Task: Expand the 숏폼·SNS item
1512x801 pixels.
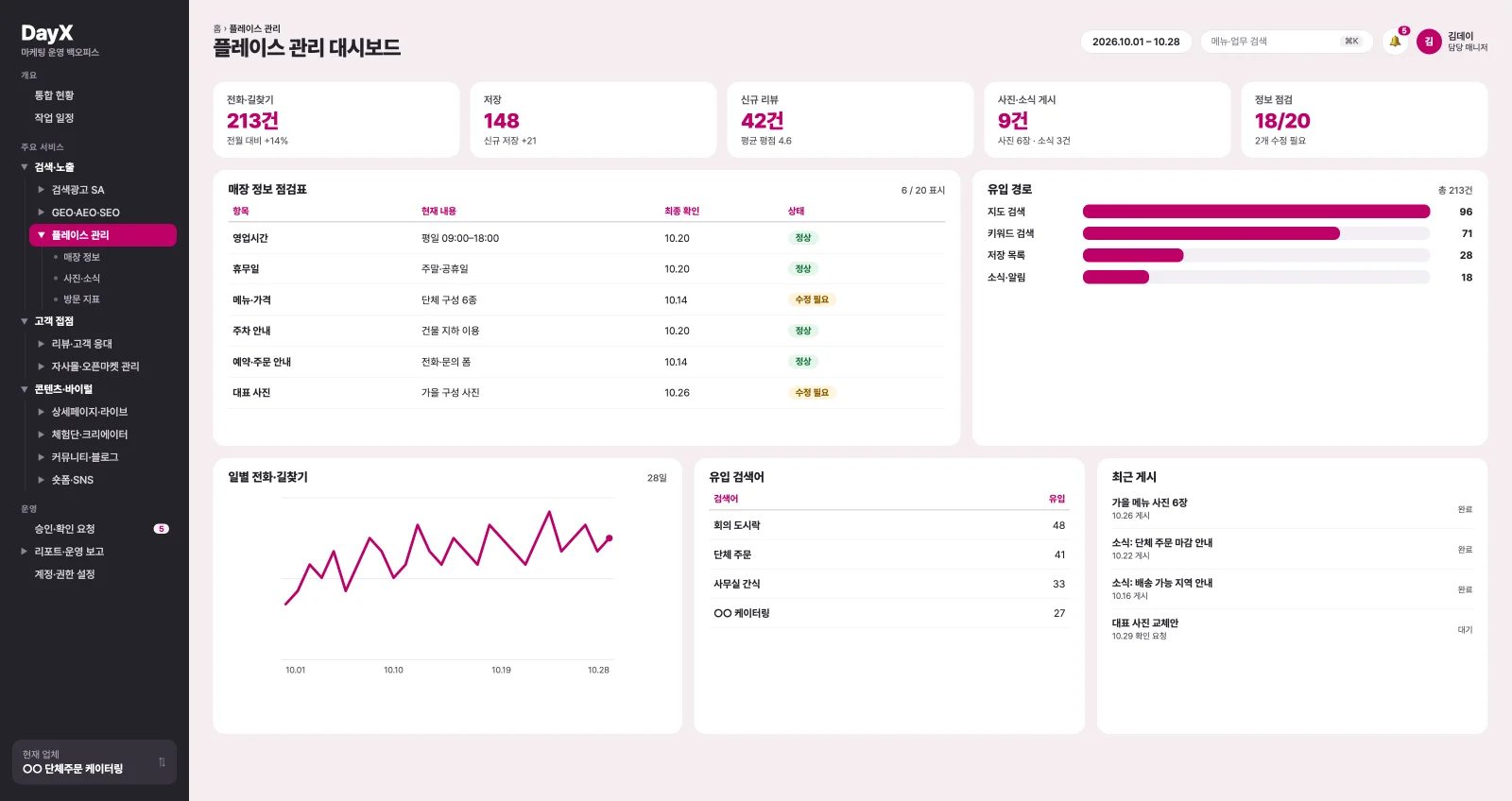Action: pyautogui.click(x=42, y=480)
